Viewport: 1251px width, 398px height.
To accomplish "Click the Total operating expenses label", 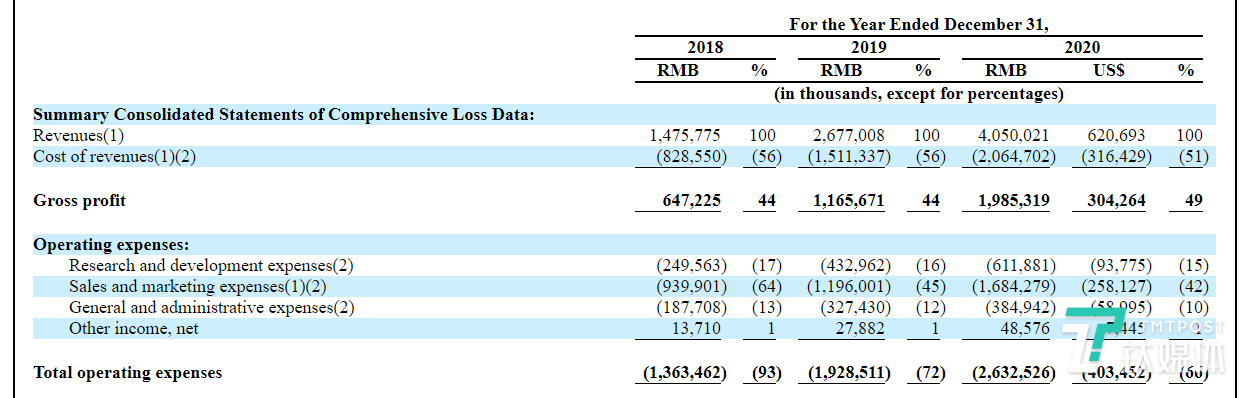I will point(128,373).
